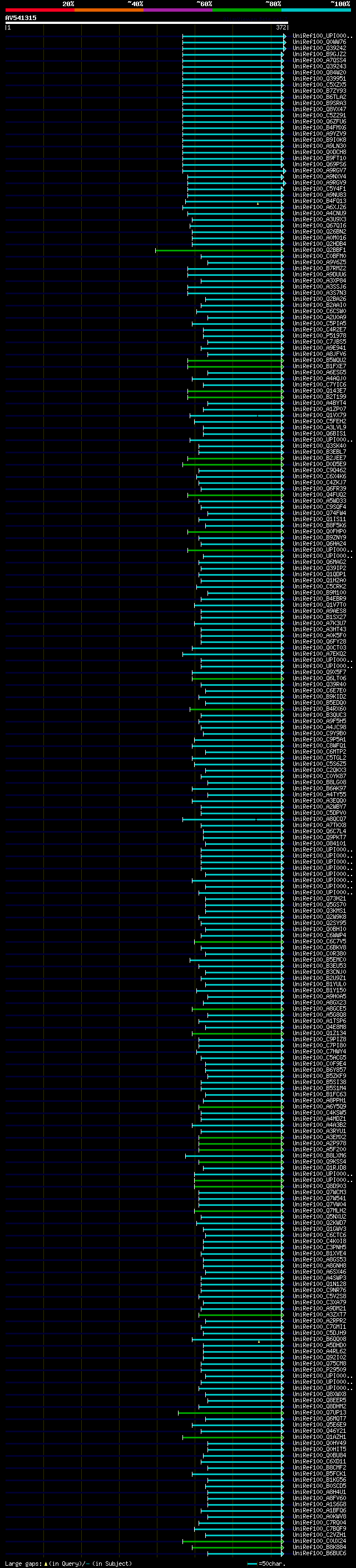Select hit label UniRef100_A3EMX2
Image resolution: width=356 pixels, height=1568 pixels.
click(x=319, y=1137)
